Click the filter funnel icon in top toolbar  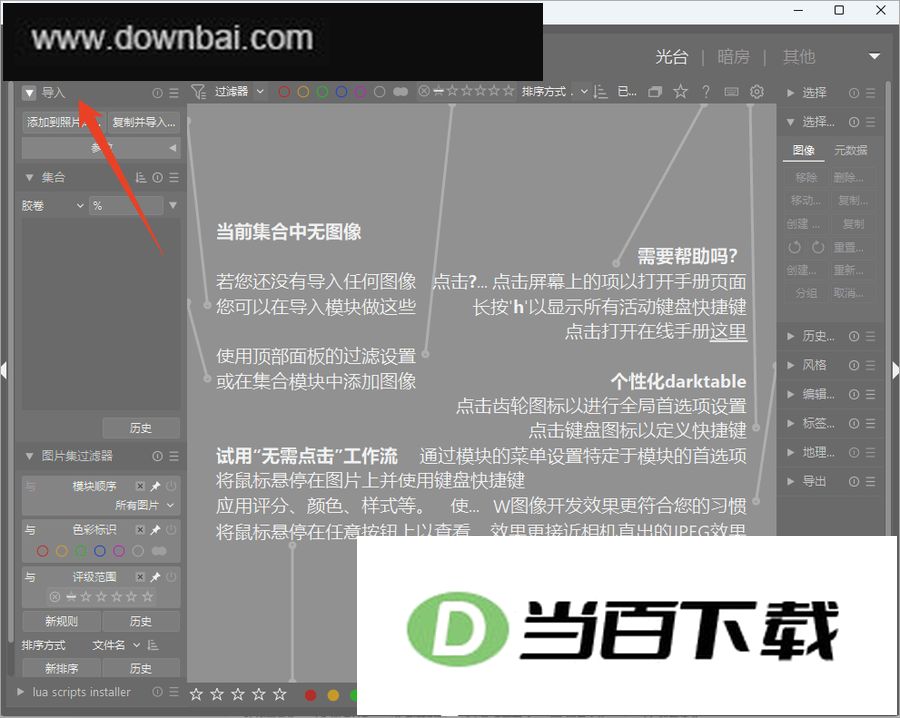tap(198, 92)
